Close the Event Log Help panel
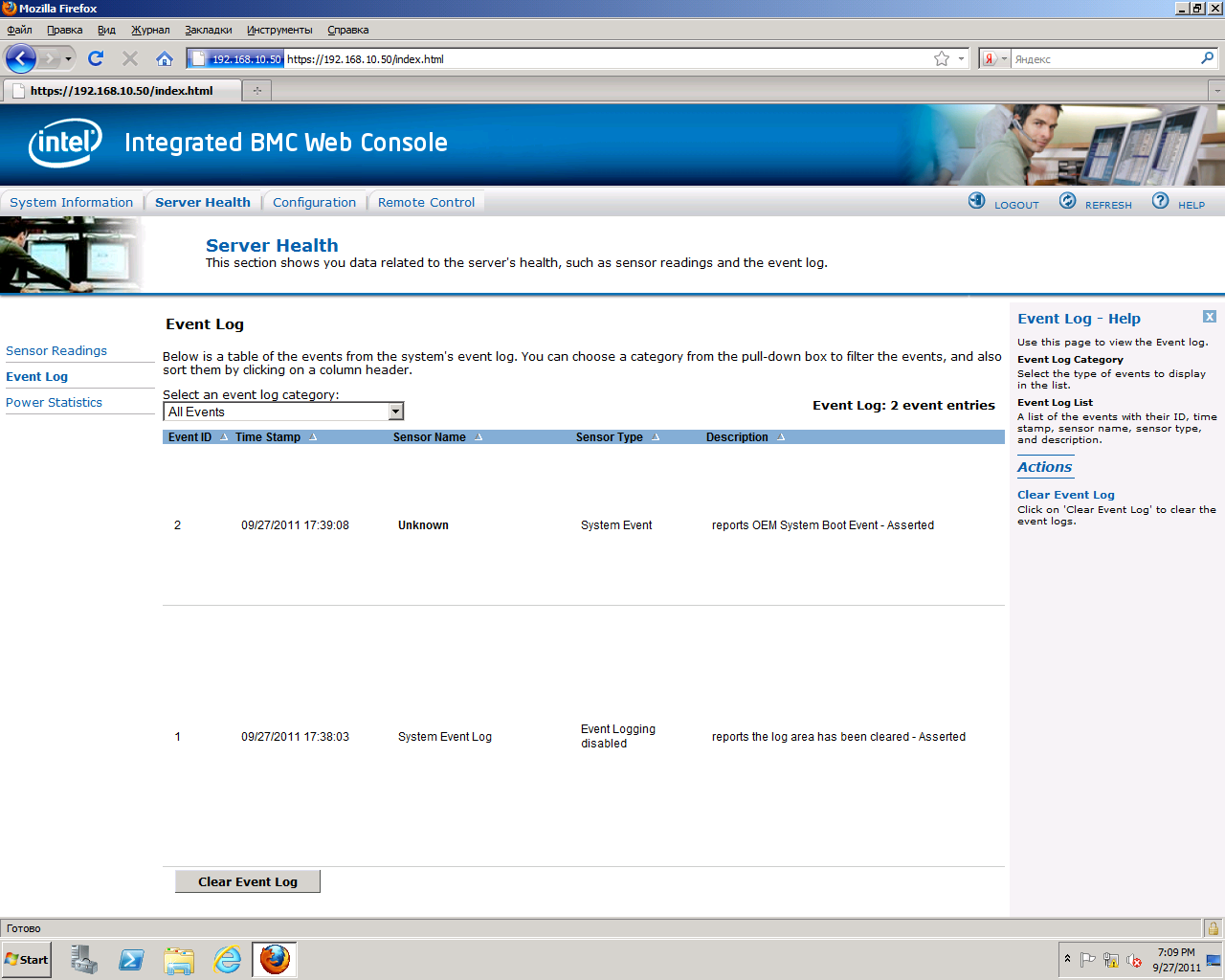Viewport: 1225px width, 980px height. [x=1210, y=317]
